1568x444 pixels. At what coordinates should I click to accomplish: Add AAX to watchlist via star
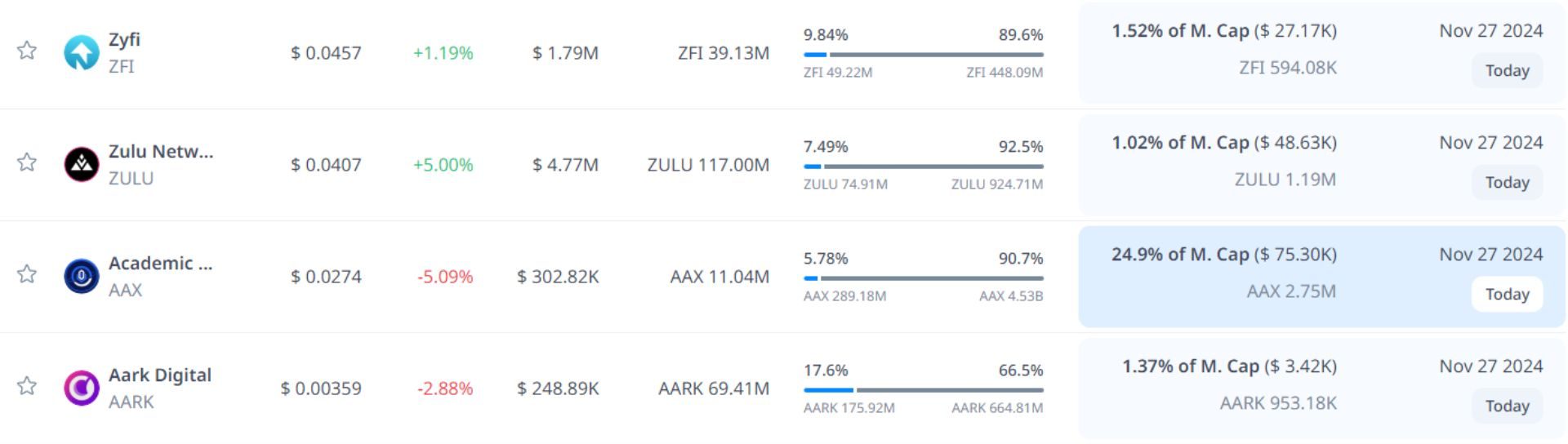click(x=27, y=274)
